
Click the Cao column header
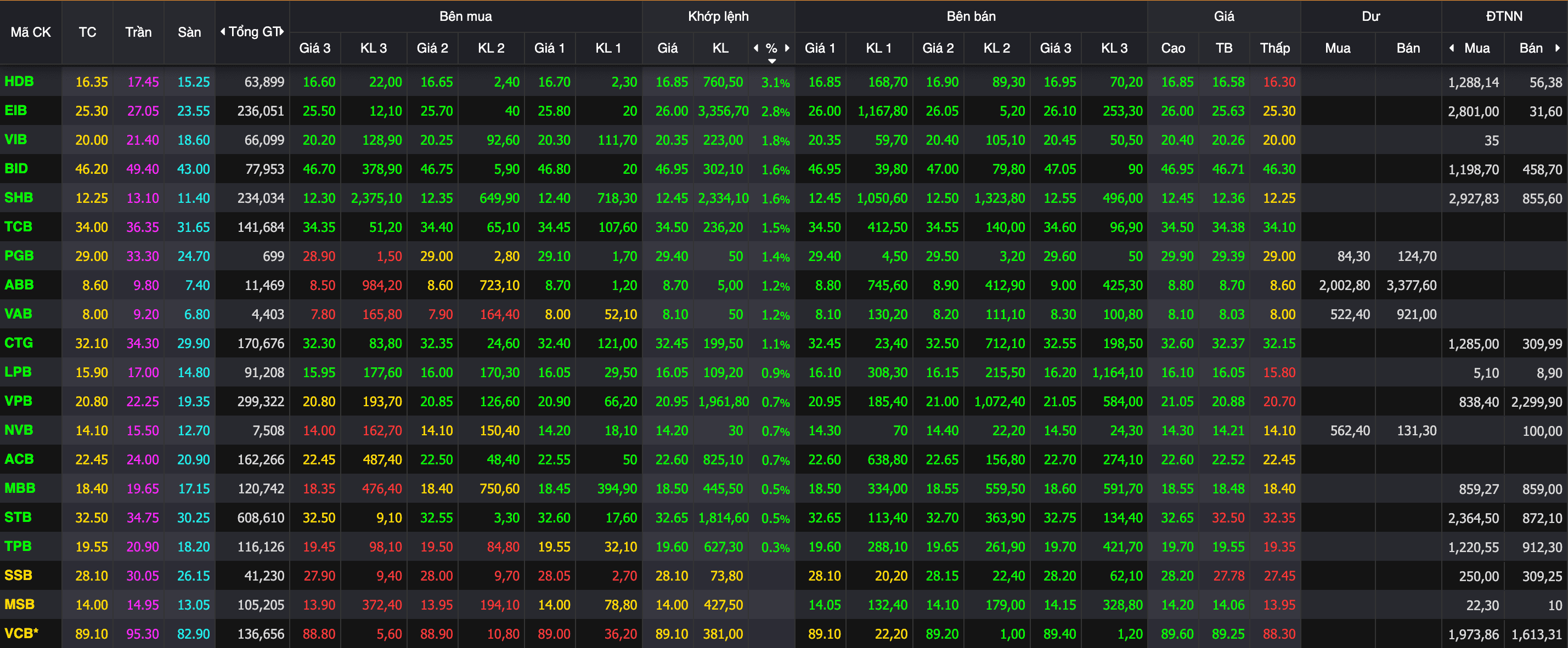tap(1173, 48)
